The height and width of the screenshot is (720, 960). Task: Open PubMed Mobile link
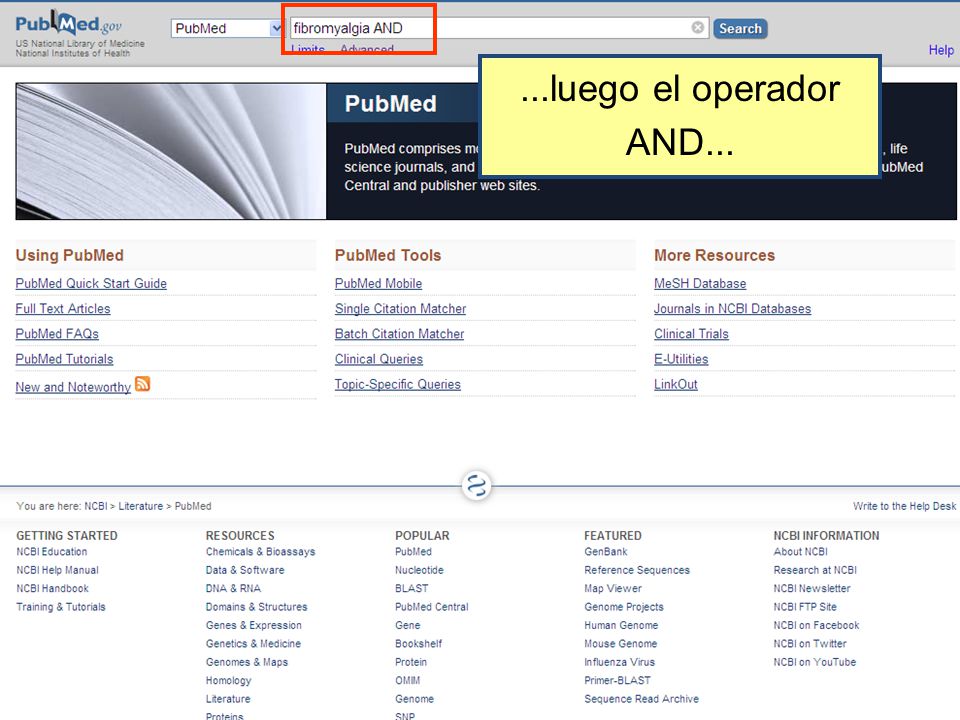coord(378,283)
